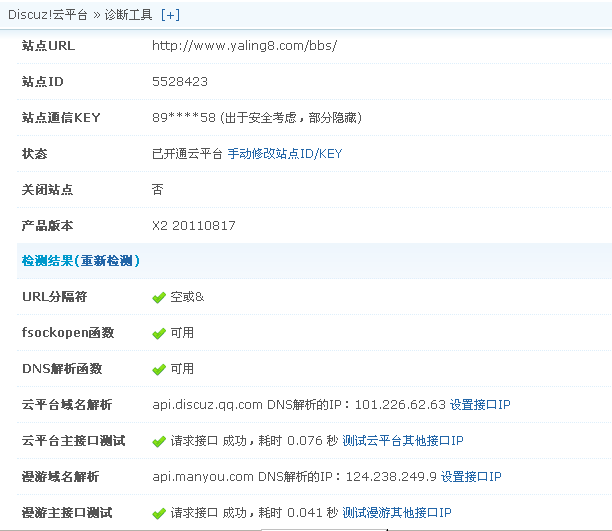The height and width of the screenshot is (531, 612).
Task: Click the masked key text 89****58
Action: click(184, 118)
